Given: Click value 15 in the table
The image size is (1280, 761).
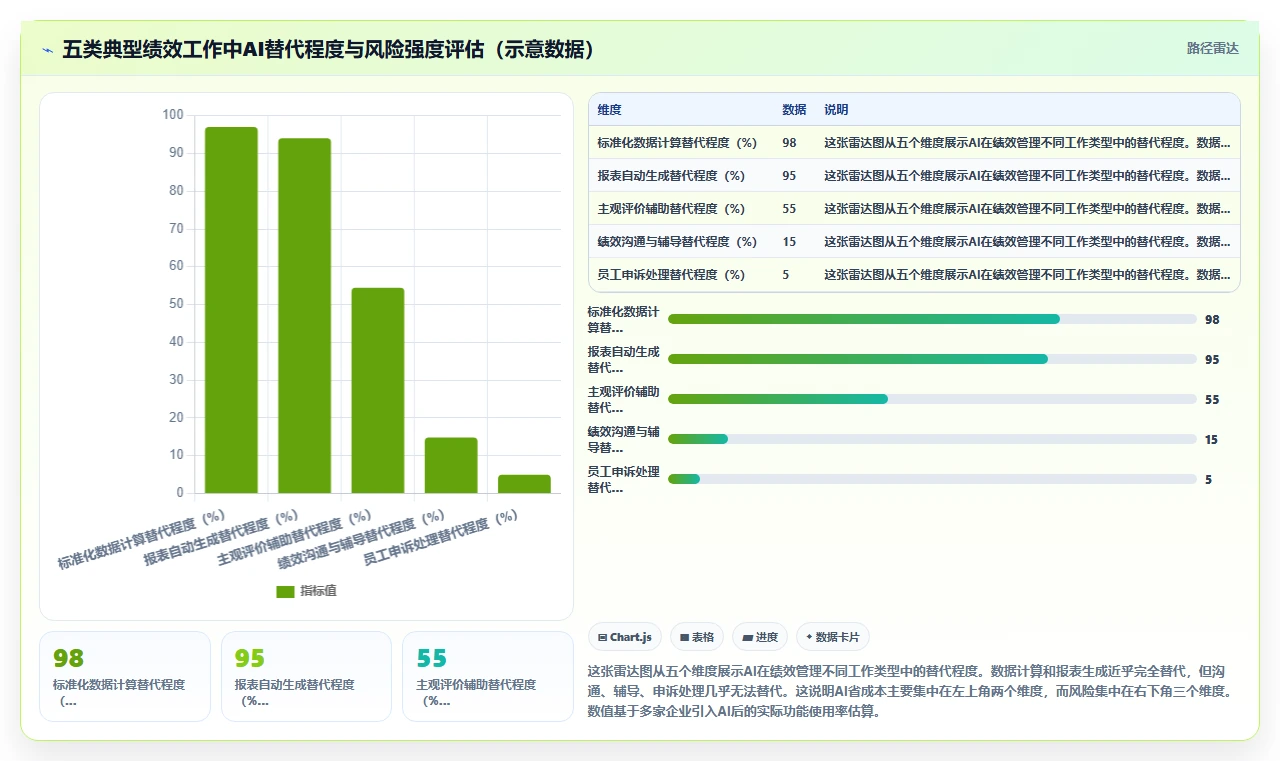Looking at the screenshot, I should pos(789,242).
